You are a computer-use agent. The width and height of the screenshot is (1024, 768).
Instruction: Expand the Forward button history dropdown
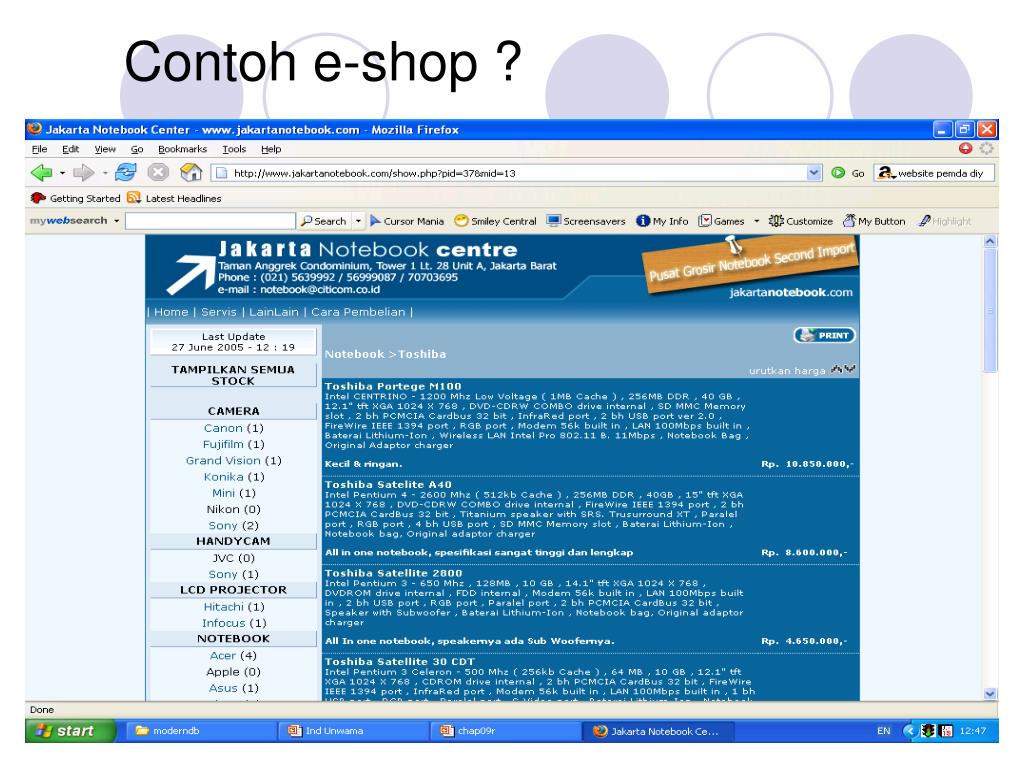coord(104,174)
